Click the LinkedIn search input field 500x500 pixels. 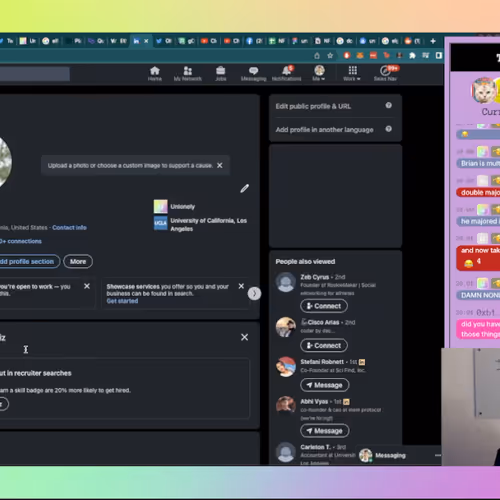(x=35, y=74)
